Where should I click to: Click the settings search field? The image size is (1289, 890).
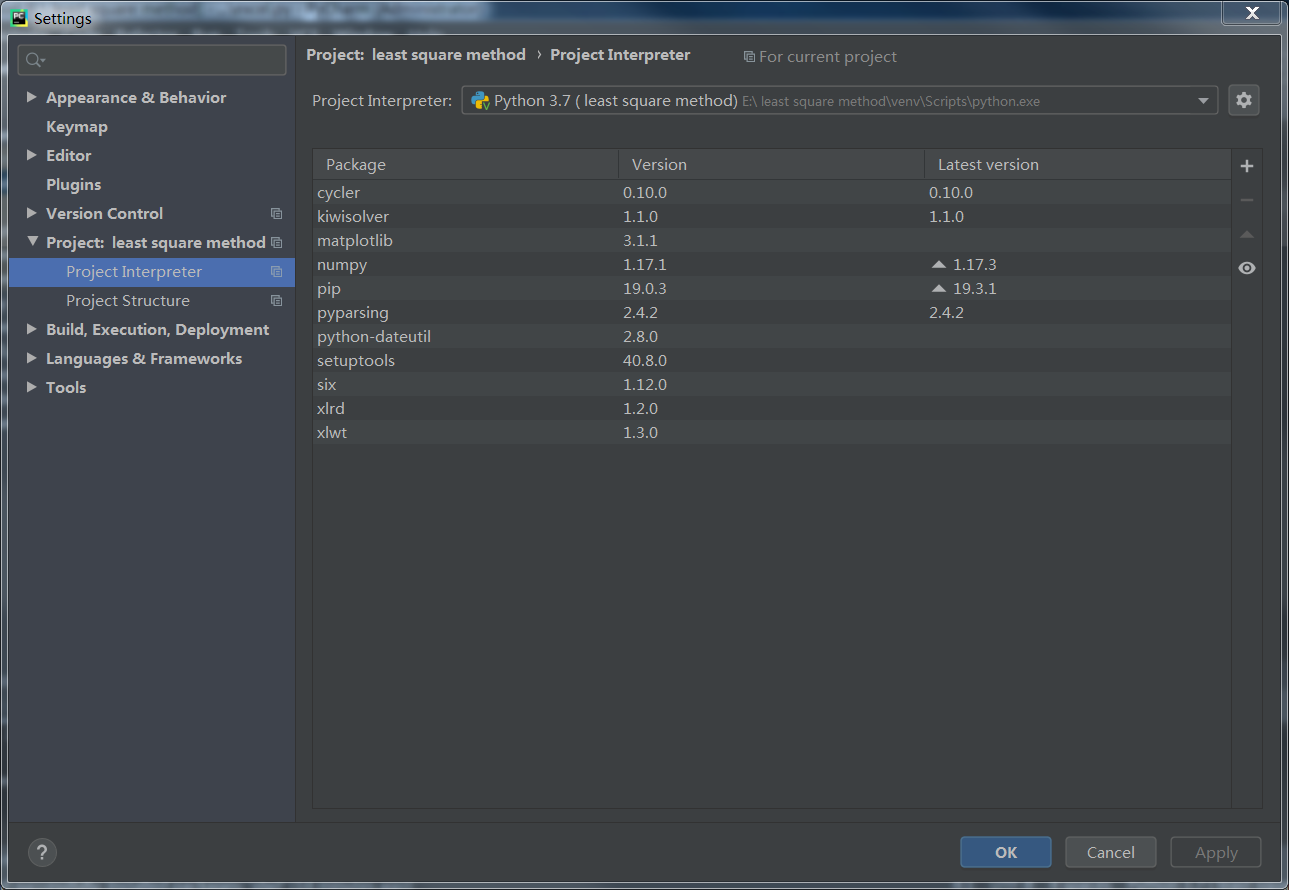tap(152, 60)
